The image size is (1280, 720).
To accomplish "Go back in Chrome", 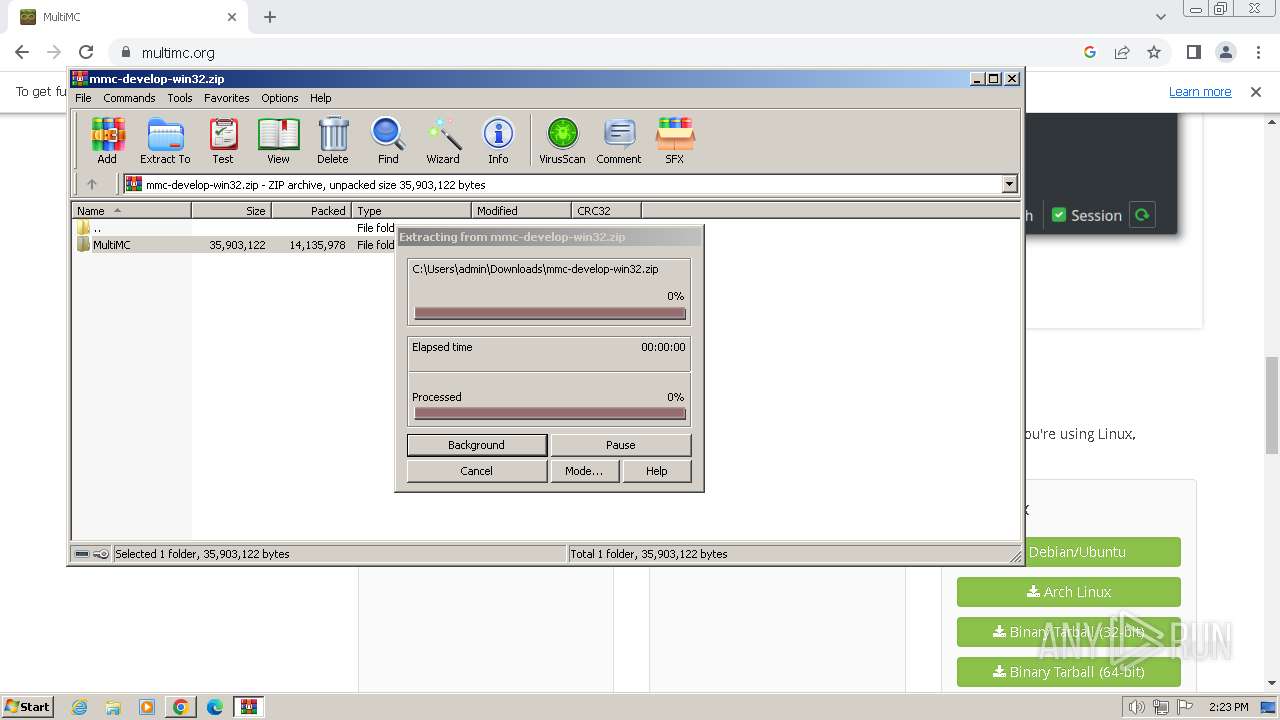I will [22, 52].
